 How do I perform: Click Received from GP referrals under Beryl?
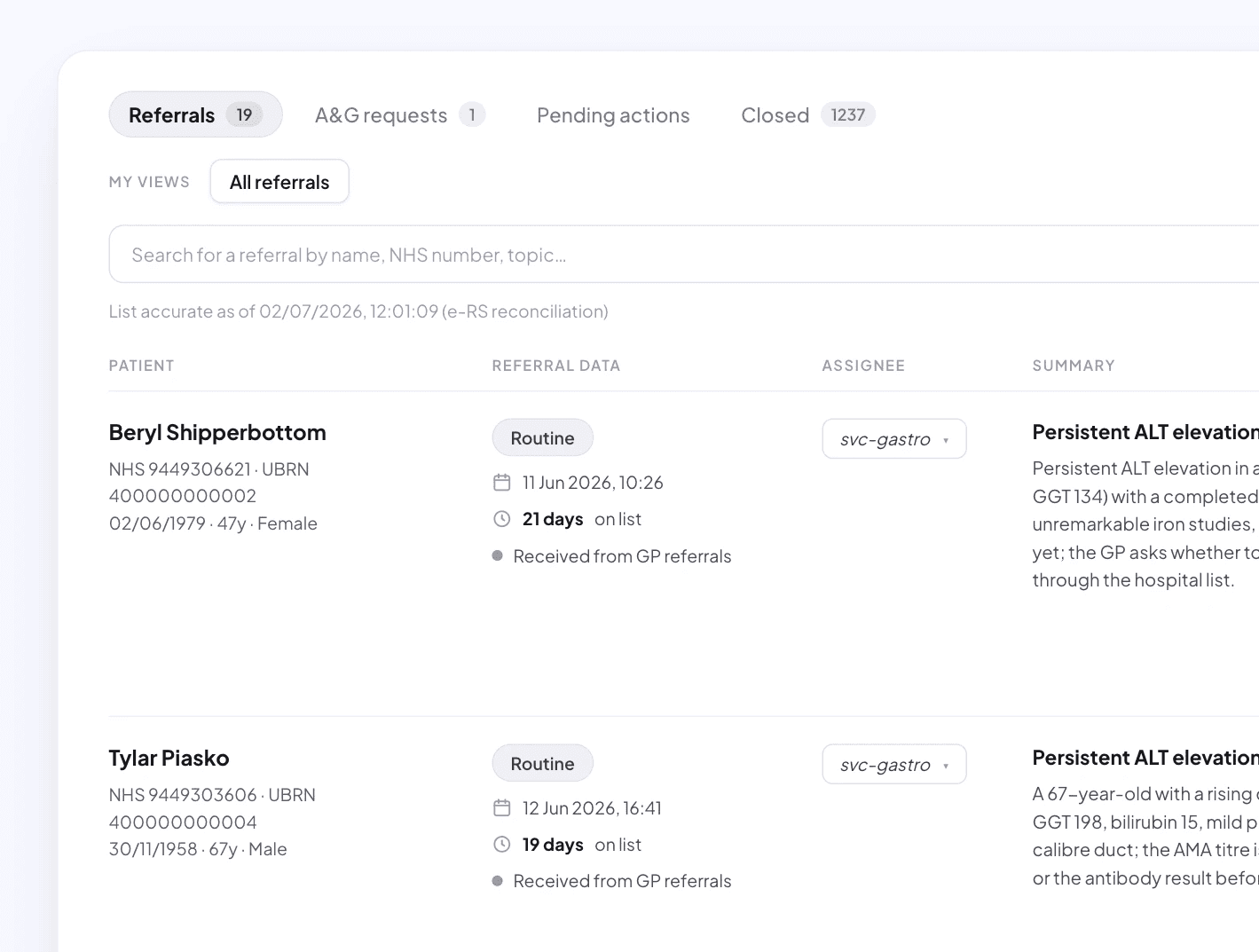622,556
